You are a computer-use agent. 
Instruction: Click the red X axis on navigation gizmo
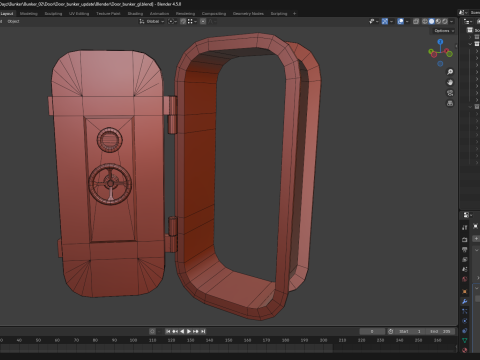pos(447,51)
